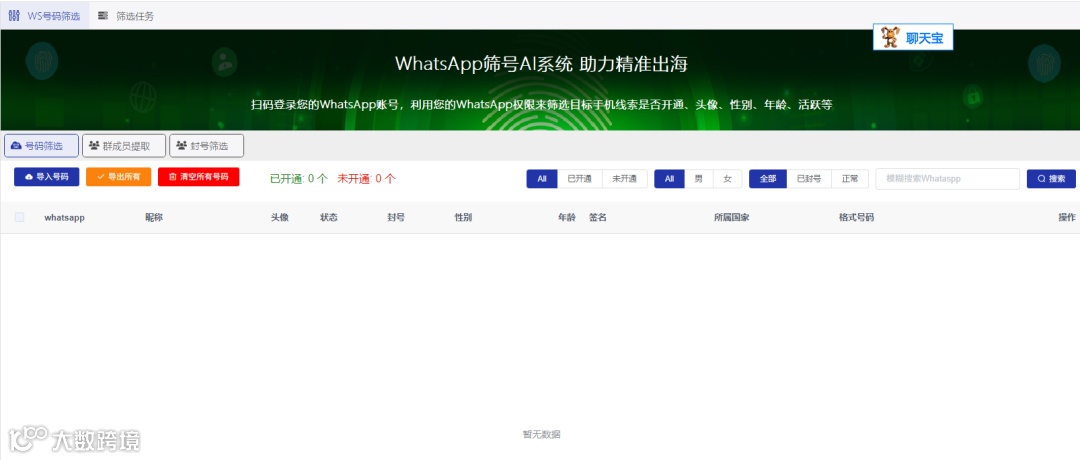
Task: Focus the 模糊搜索Whataspp search field
Action: tap(947, 179)
